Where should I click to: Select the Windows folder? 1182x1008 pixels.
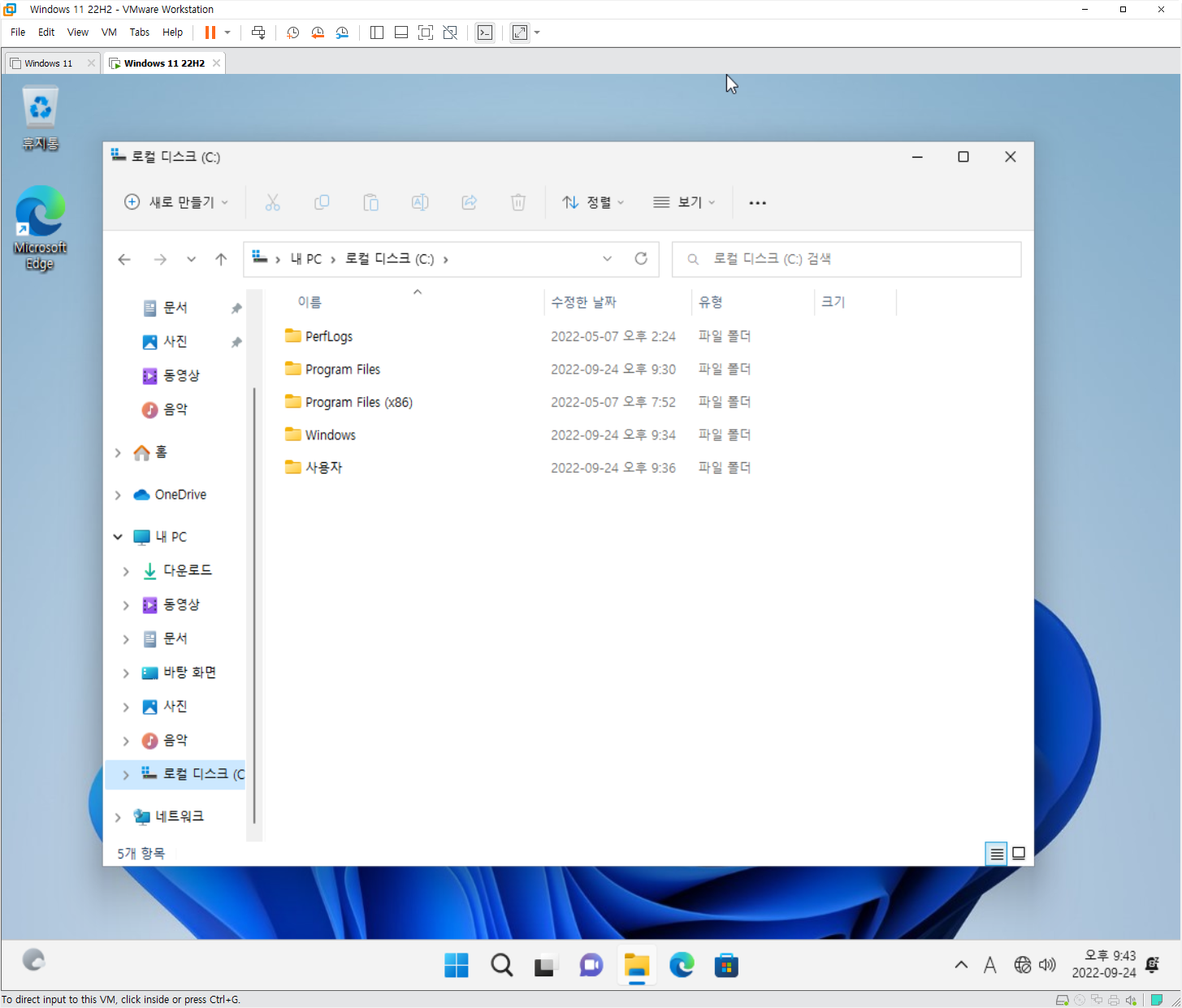[320, 435]
